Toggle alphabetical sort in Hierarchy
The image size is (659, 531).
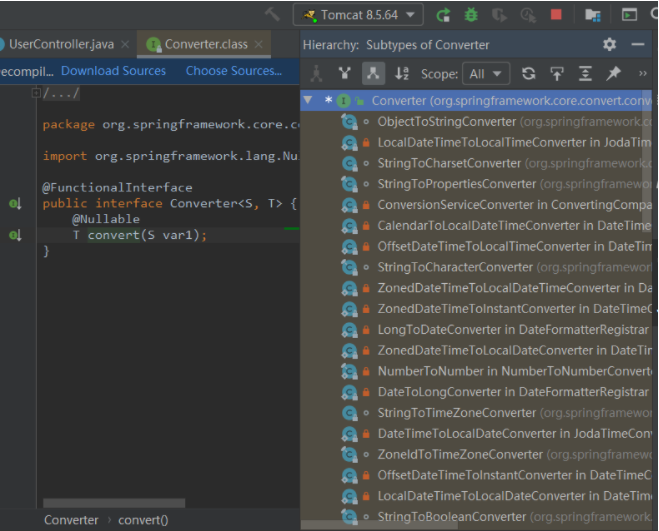[402, 74]
